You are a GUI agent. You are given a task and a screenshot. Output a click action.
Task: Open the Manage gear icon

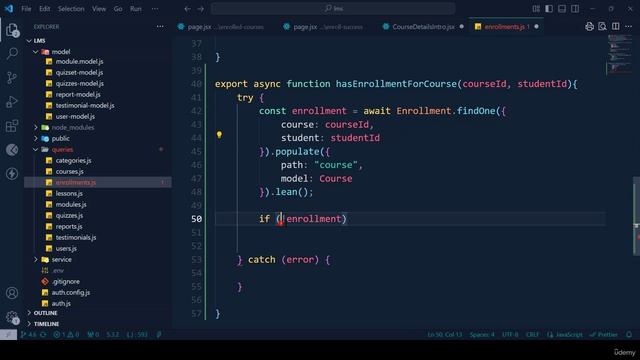pos(12,317)
